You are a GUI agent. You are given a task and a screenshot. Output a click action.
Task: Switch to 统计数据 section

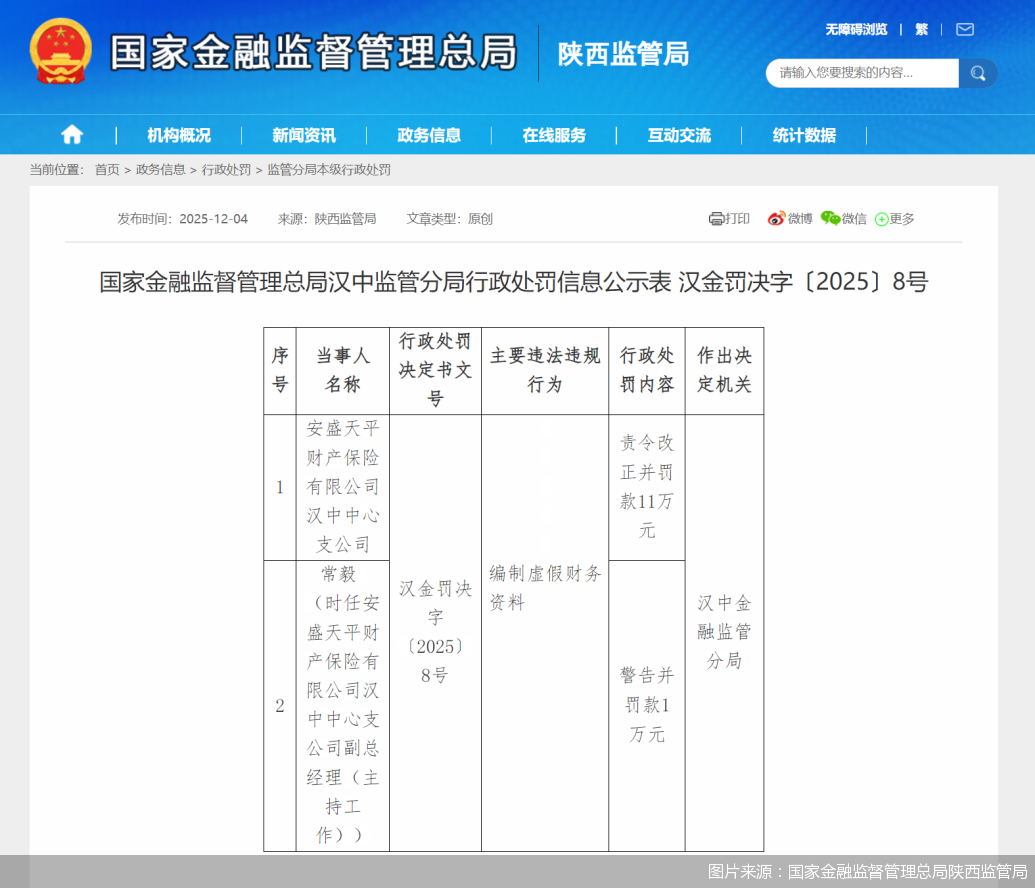(x=803, y=134)
